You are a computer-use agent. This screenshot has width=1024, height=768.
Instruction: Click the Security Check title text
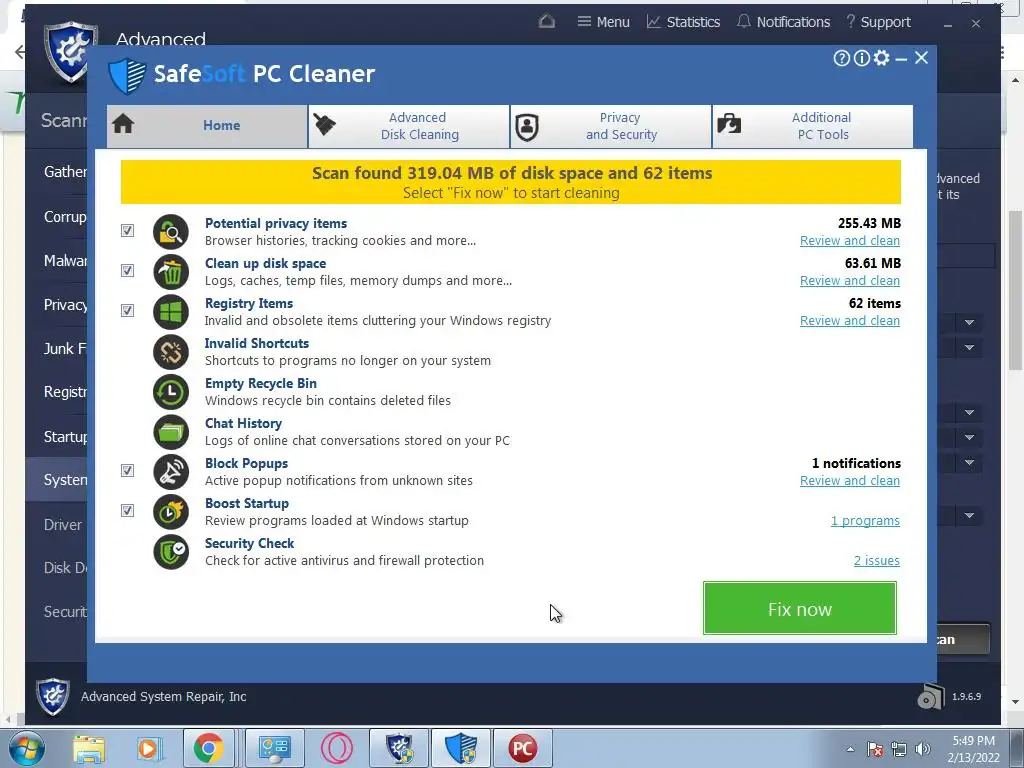point(249,543)
